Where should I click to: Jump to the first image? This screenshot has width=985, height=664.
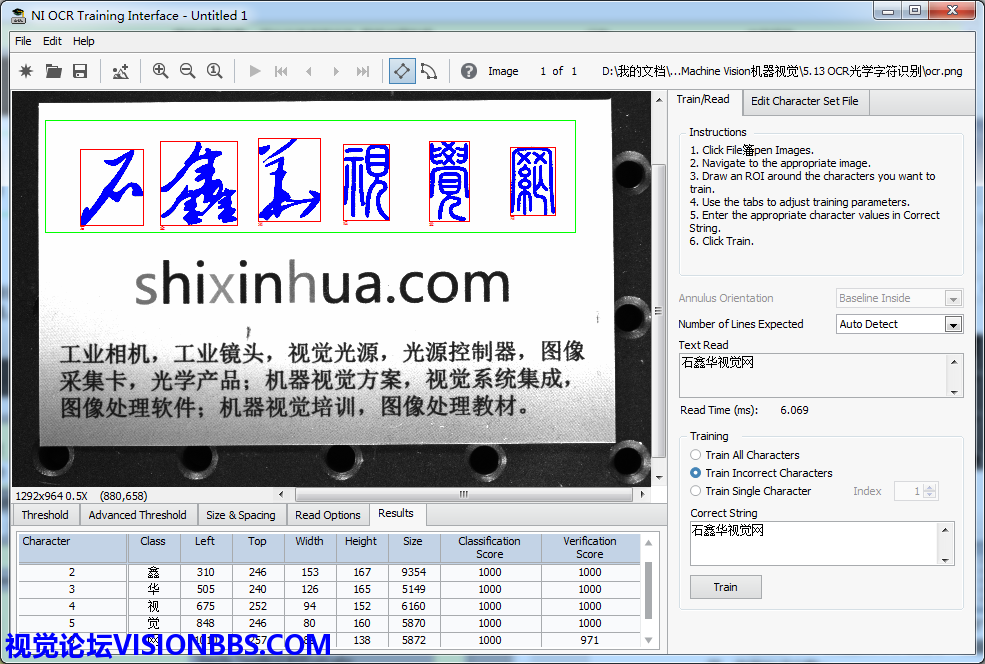coord(281,71)
